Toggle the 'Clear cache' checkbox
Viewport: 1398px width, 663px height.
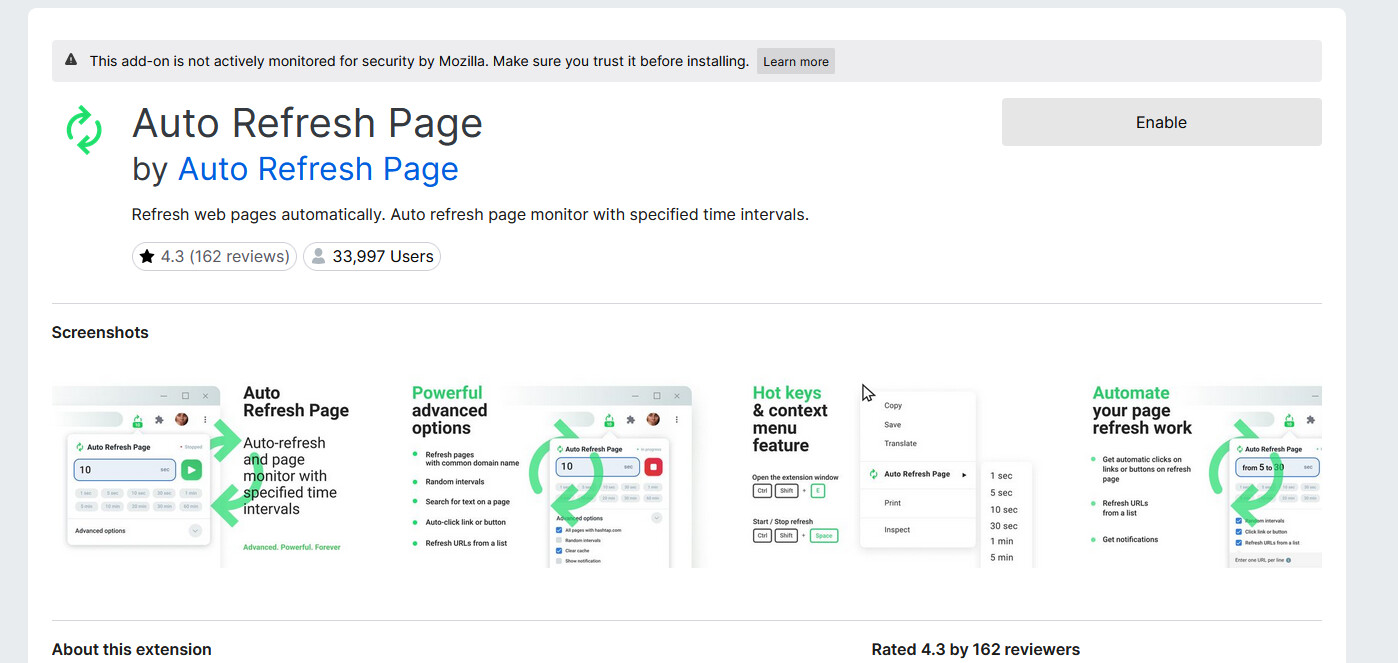[558, 551]
